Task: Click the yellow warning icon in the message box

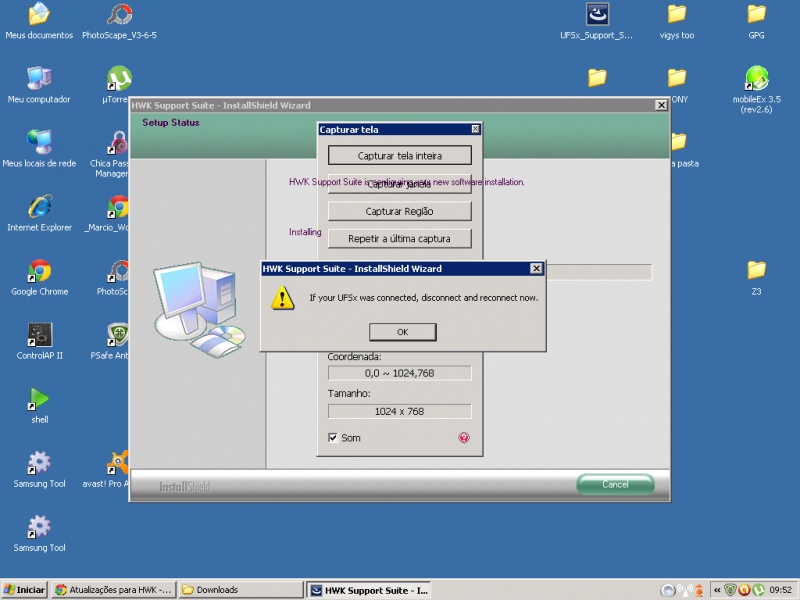Action: click(282, 298)
